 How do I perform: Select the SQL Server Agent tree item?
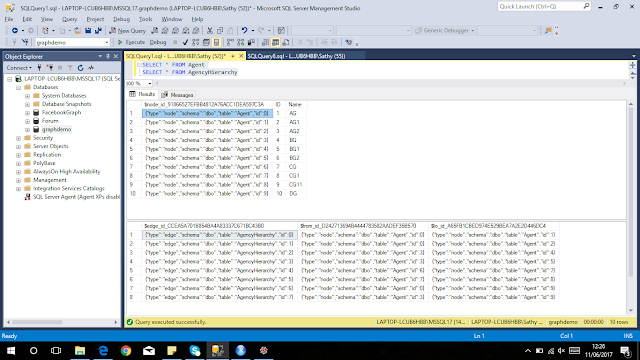76,197
